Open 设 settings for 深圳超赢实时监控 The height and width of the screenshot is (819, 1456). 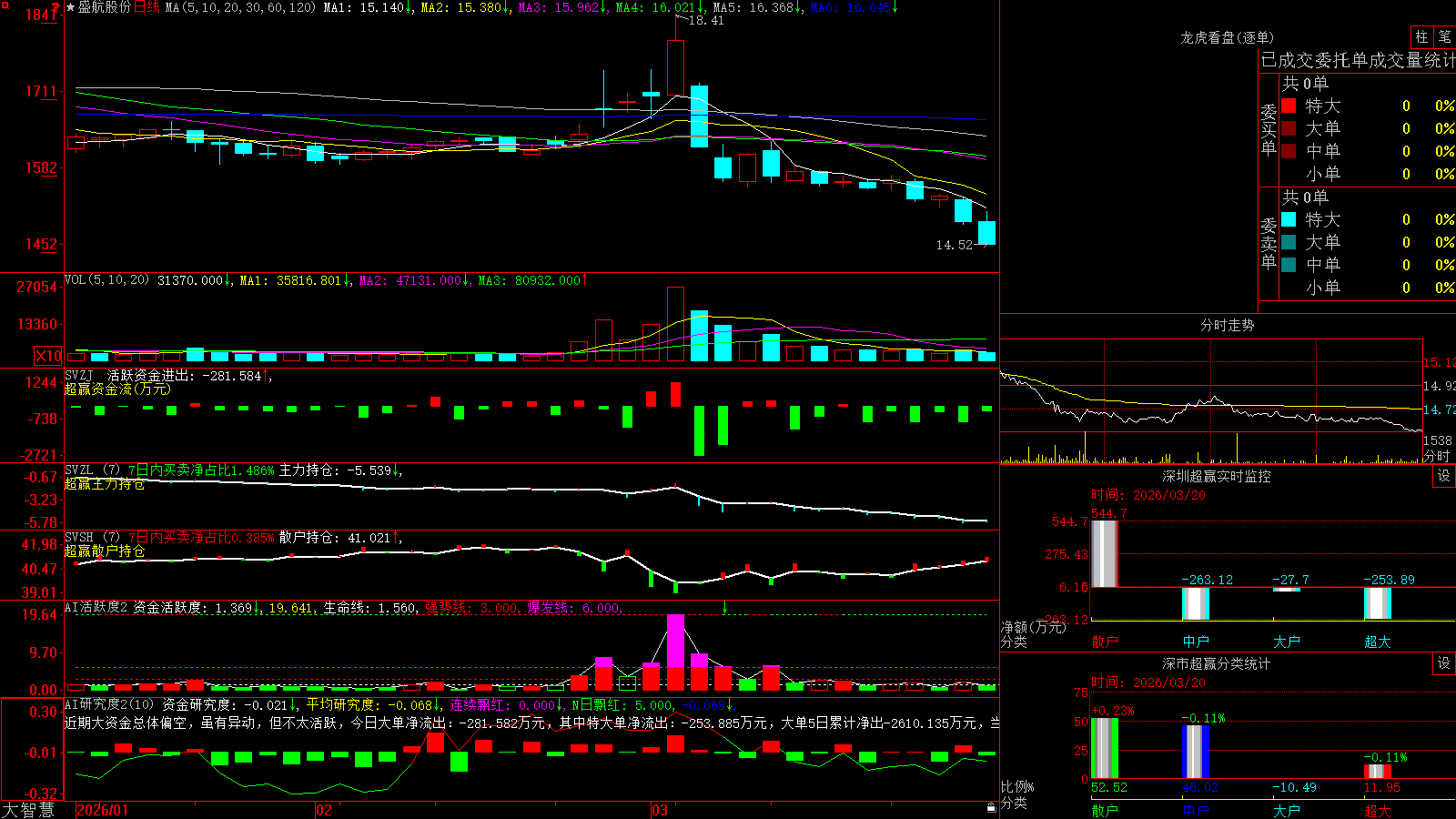(x=1444, y=476)
